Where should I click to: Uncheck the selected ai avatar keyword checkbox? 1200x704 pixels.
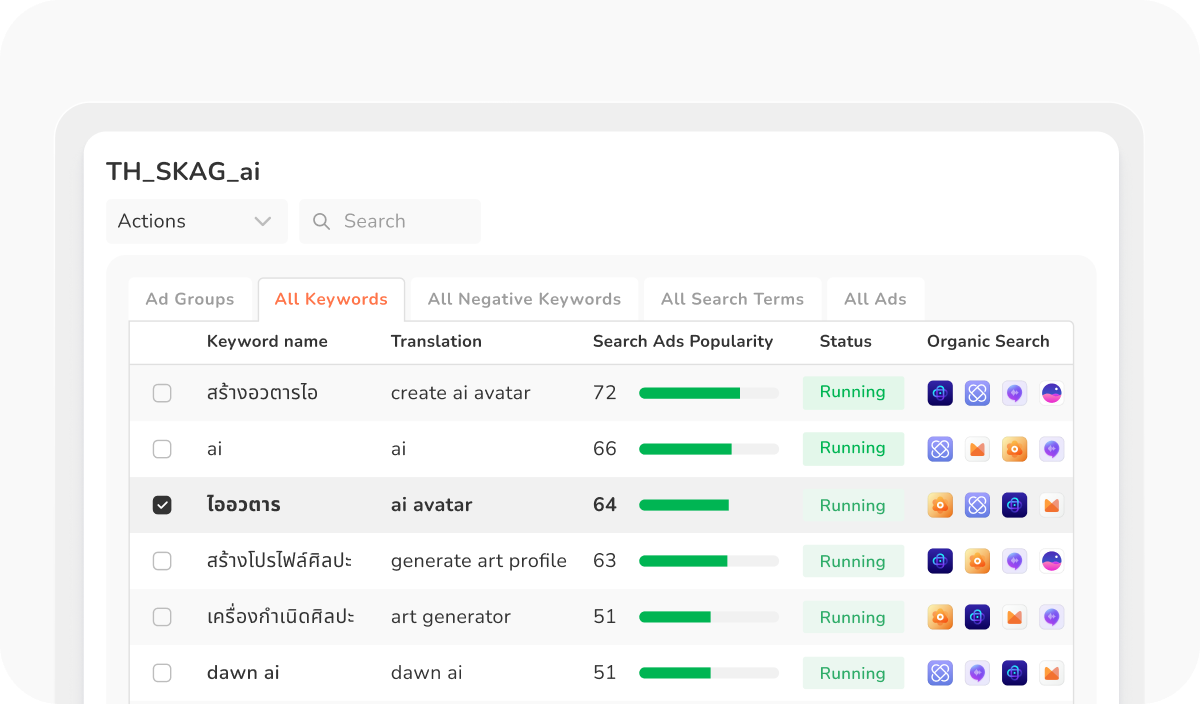[162, 505]
